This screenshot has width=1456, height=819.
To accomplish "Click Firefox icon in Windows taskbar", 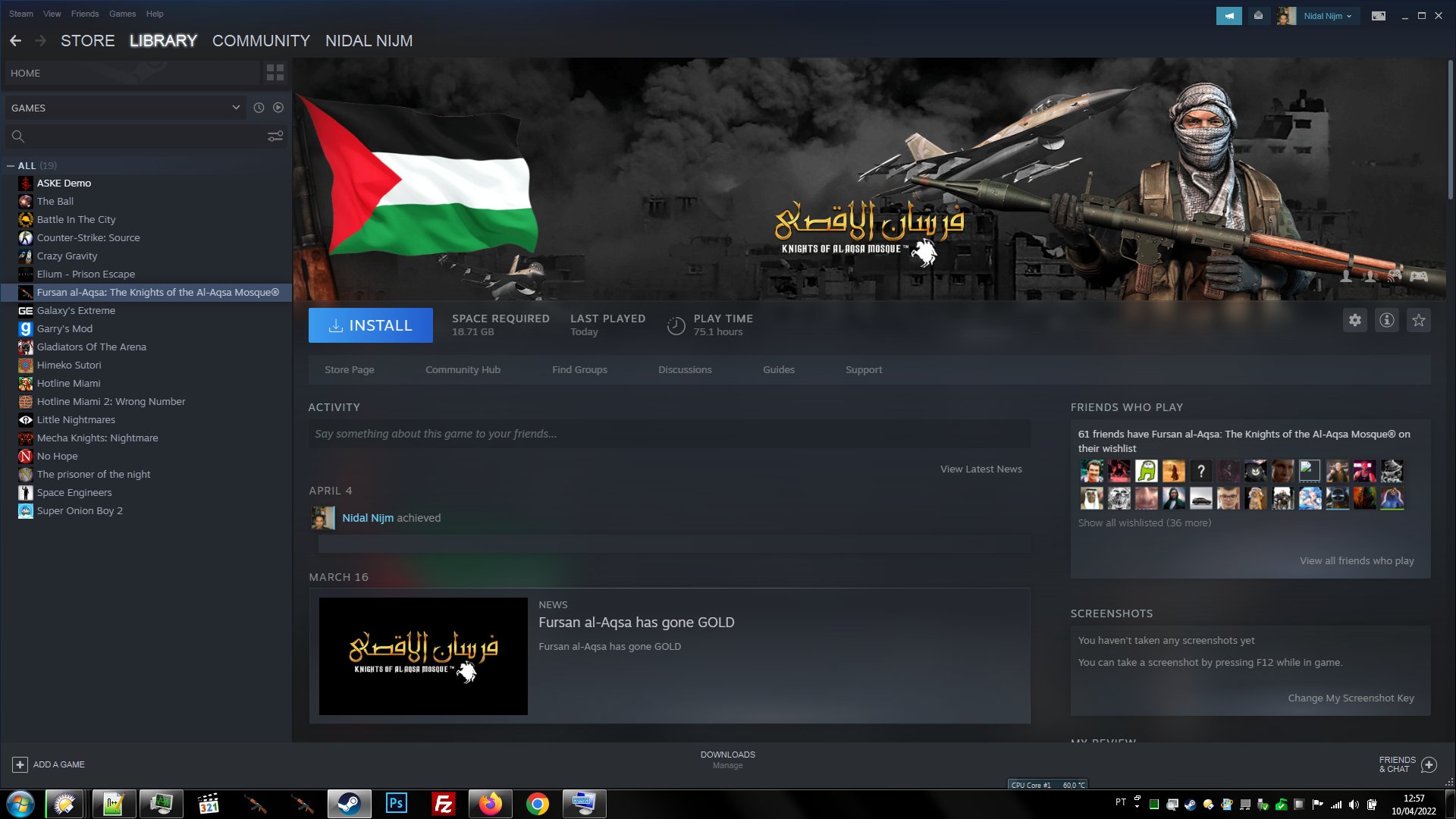I will pyautogui.click(x=490, y=803).
